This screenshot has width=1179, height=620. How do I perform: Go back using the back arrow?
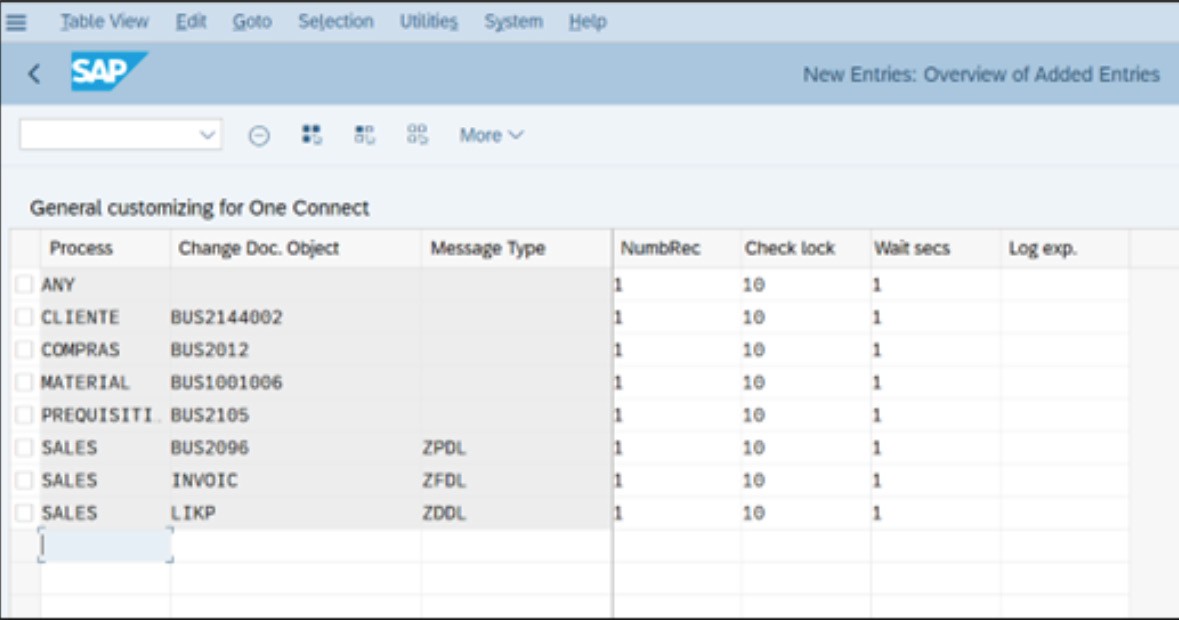click(34, 74)
